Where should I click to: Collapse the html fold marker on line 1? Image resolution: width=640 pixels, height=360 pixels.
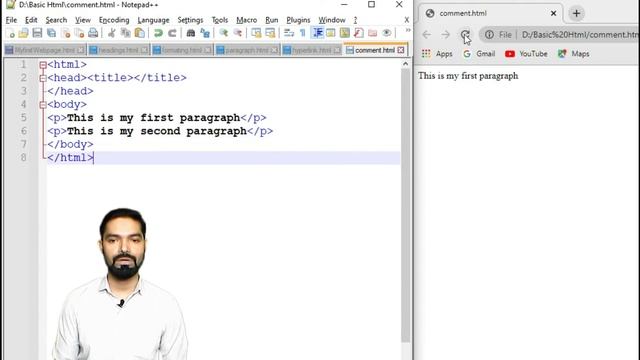[43, 64]
